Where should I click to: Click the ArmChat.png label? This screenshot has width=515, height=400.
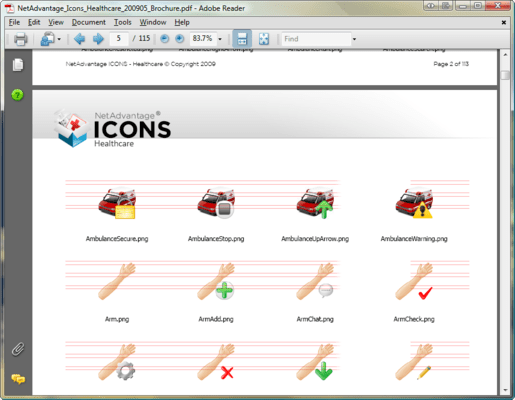pos(315,319)
